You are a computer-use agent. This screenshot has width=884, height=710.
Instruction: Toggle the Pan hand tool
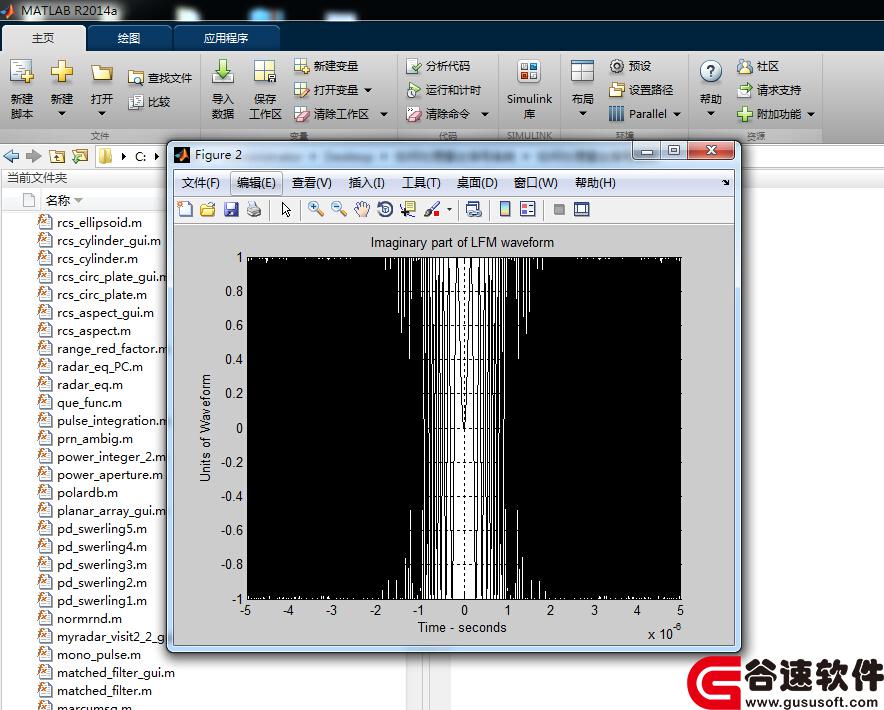point(362,210)
